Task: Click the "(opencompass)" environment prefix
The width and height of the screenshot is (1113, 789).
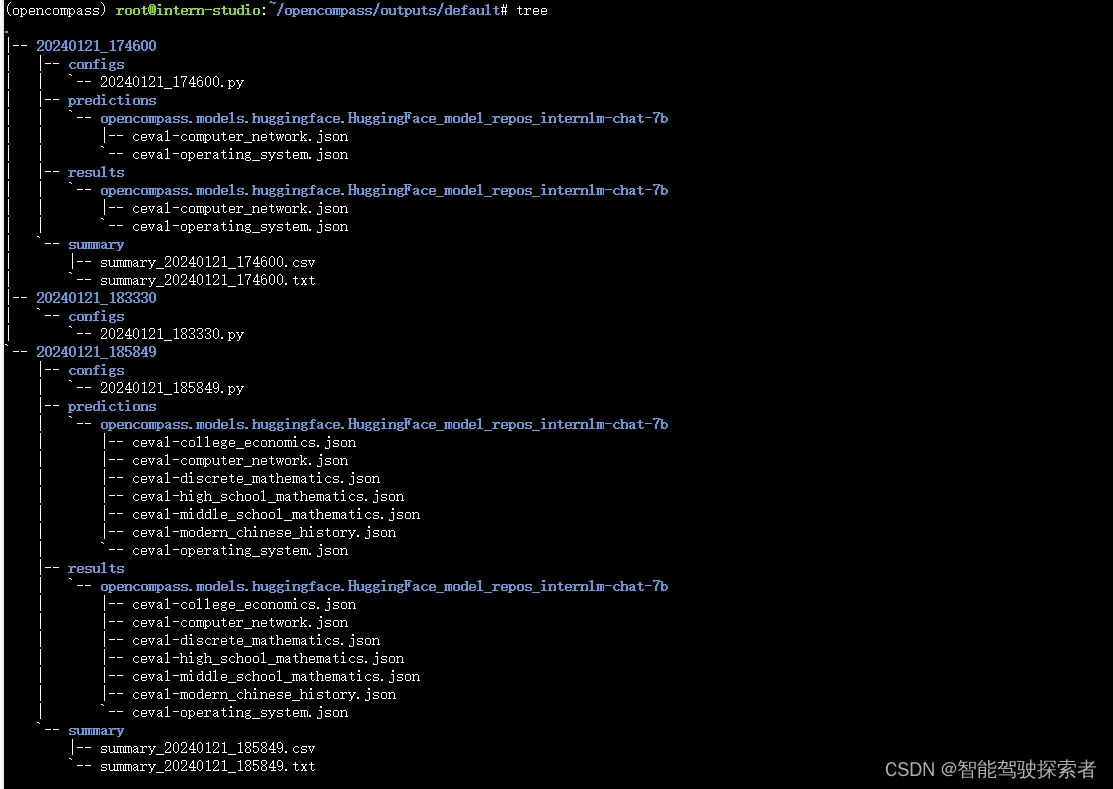Action: (x=56, y=11)
